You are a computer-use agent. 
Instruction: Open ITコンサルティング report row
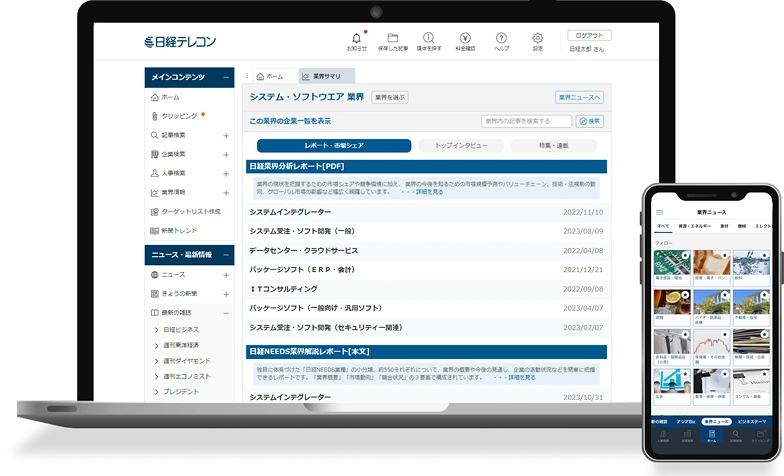pos(426,289)
